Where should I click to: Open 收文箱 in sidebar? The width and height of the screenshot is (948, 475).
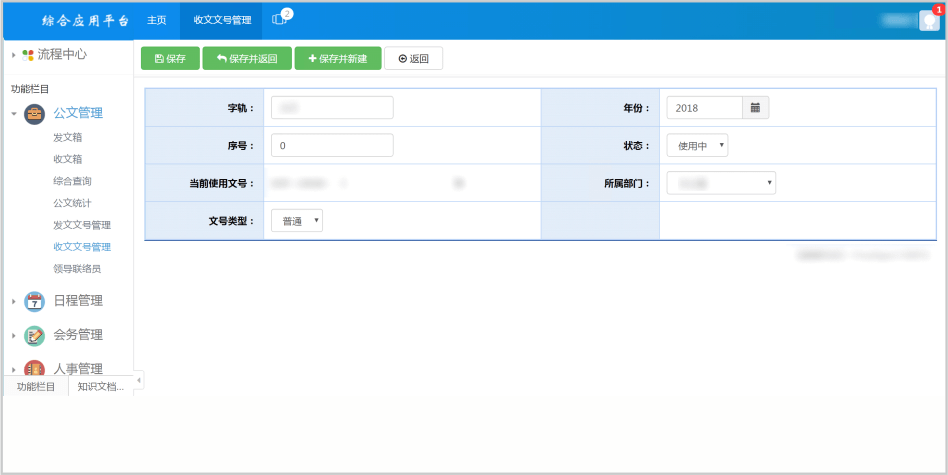(68, 159)
